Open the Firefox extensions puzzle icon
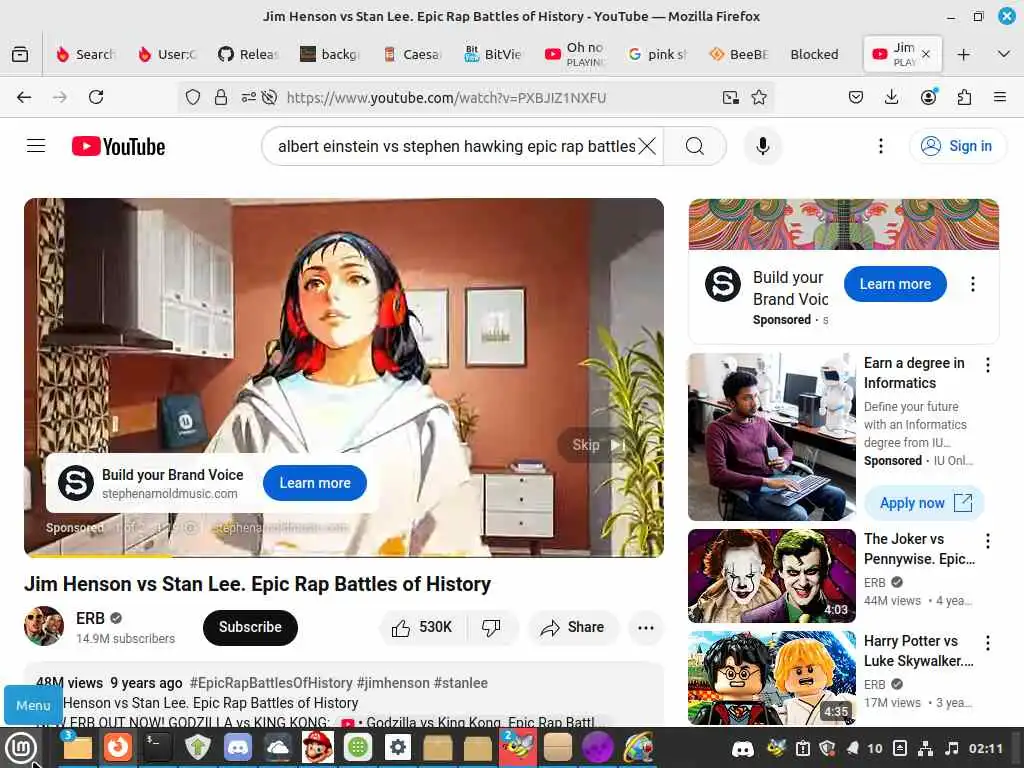Screen dimensions: 1024x768 pyautogui.click(x=964, y=97)
